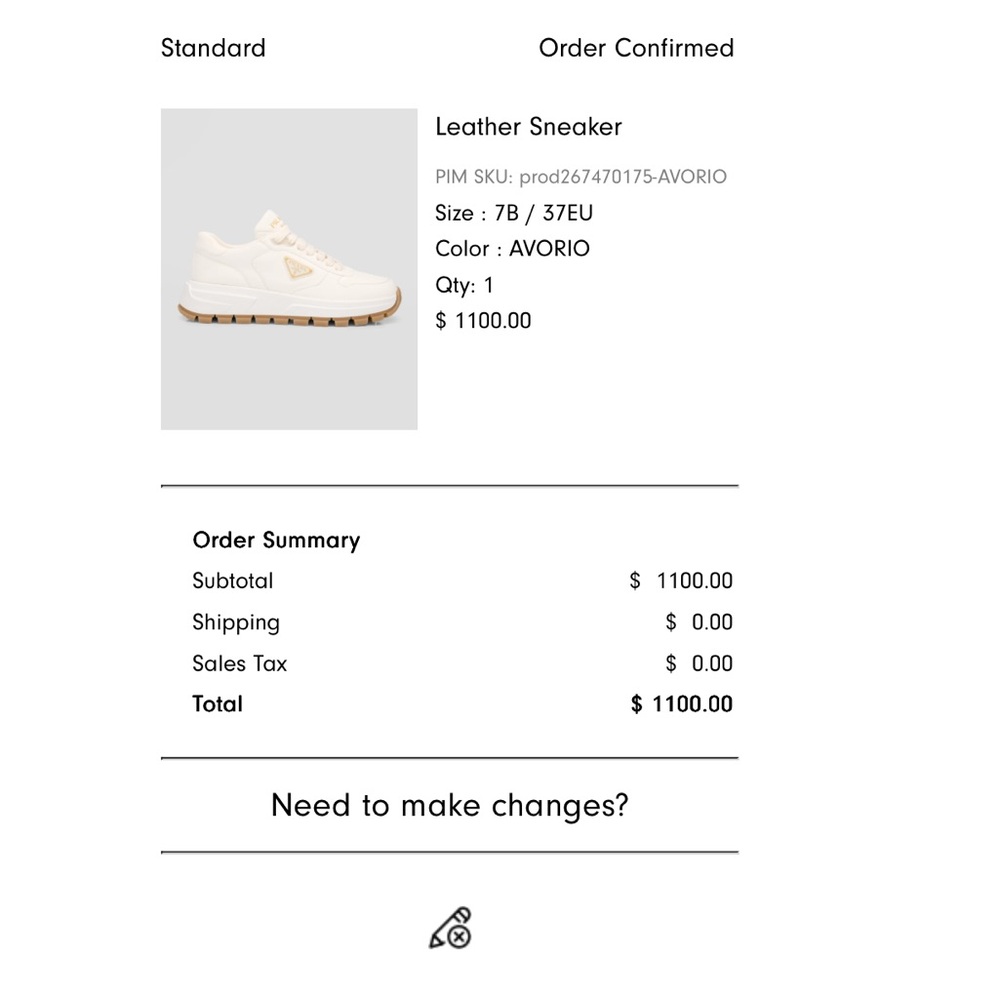Click the Standard shipping method label
Screen dimensions: 1000x1000
[213, 47]
